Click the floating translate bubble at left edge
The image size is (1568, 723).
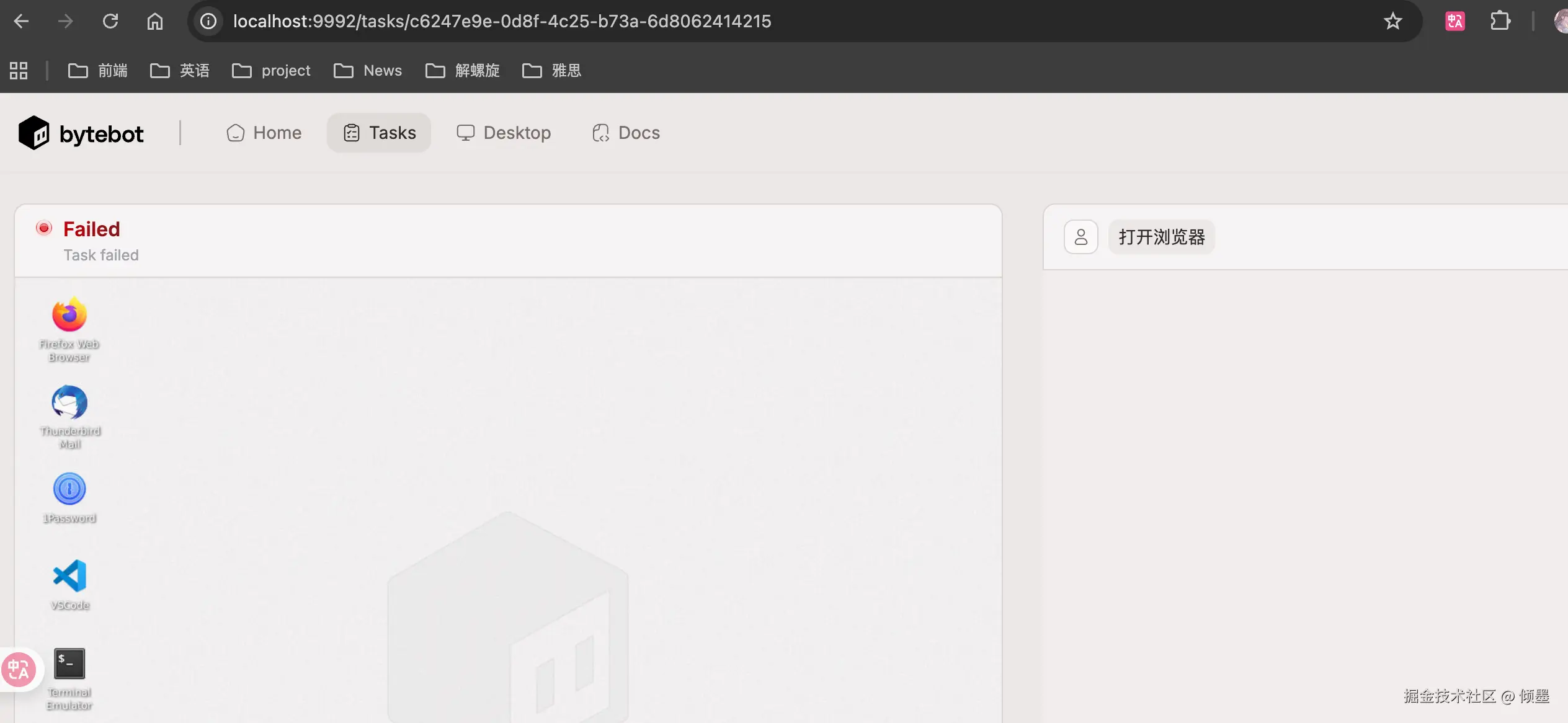(19, 670)
